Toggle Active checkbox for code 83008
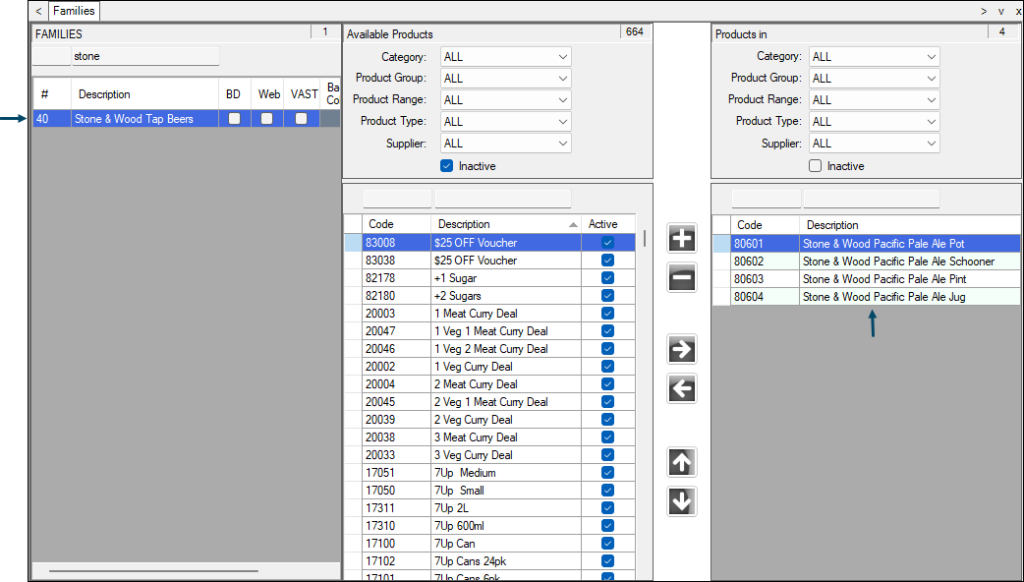This screenshot has width=1024, height=582. point(608,242)
